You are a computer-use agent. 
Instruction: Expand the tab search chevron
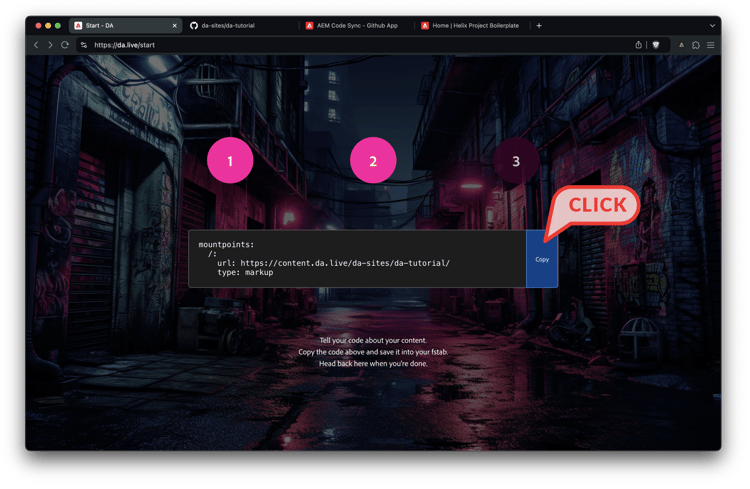(x=713, y=25)
